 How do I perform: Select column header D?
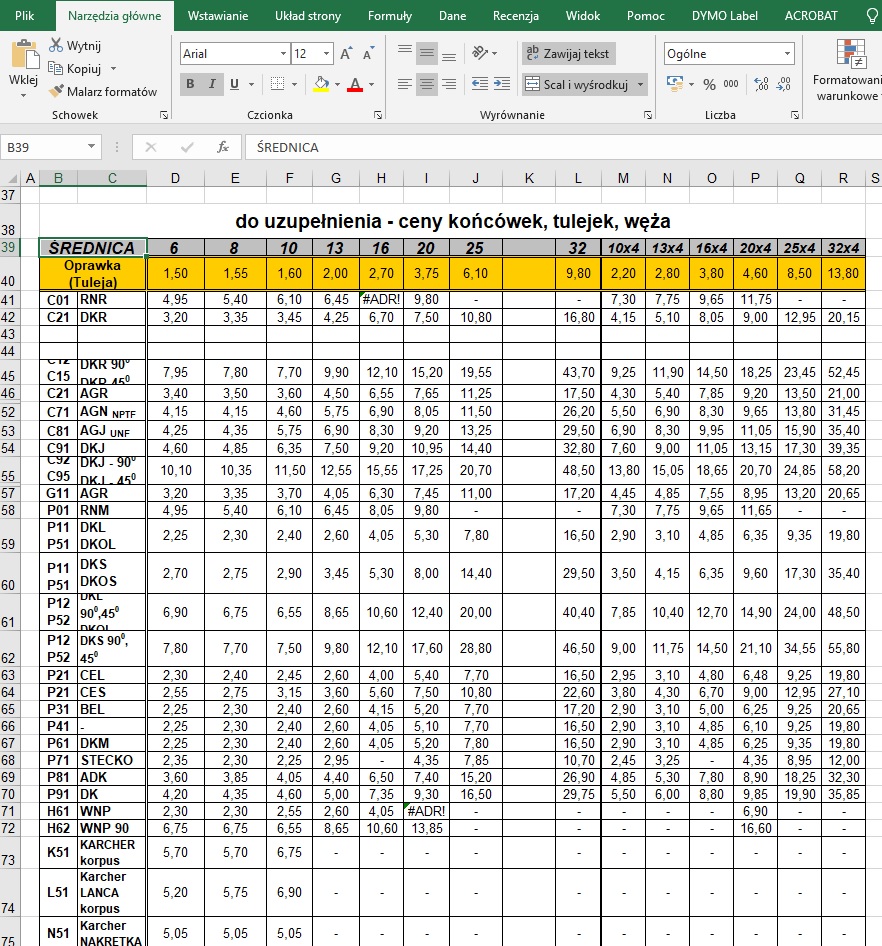pos(175,178)
